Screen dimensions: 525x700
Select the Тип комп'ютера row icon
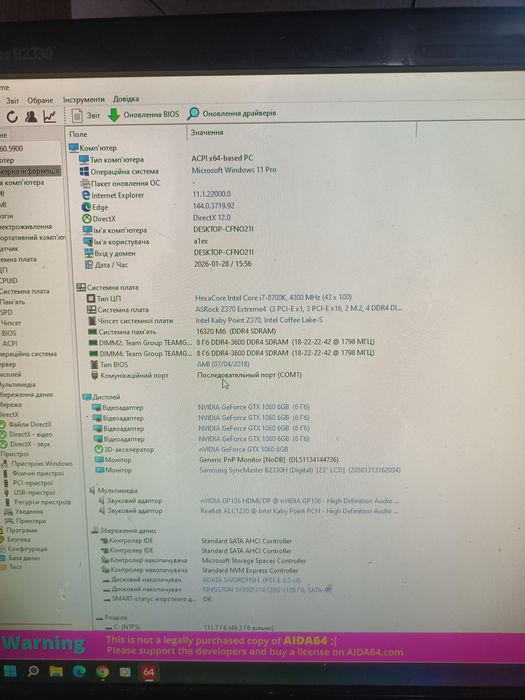83,159
